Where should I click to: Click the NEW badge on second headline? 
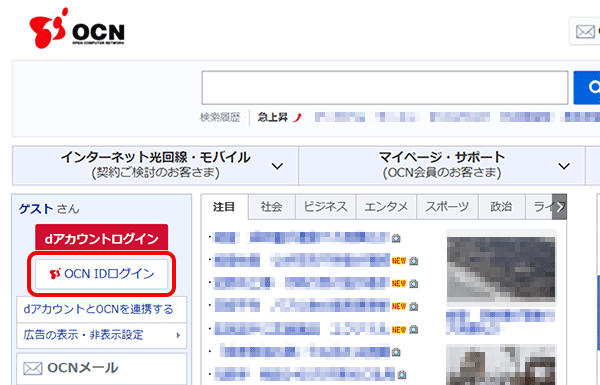pos(398,261)
